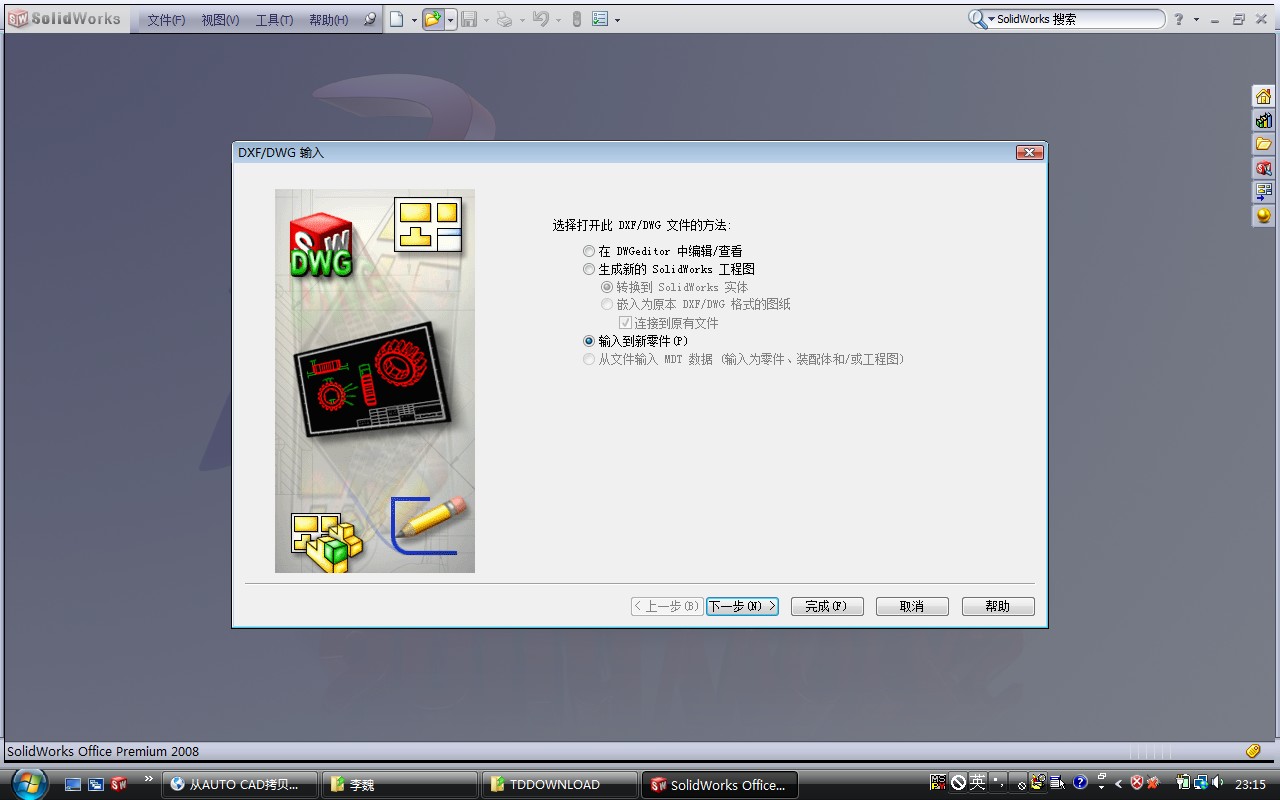This screenshot has width=1280, height=800.
Task: Toggle the 连接到原有文件 checkbox
Action: tap(626, 323)
